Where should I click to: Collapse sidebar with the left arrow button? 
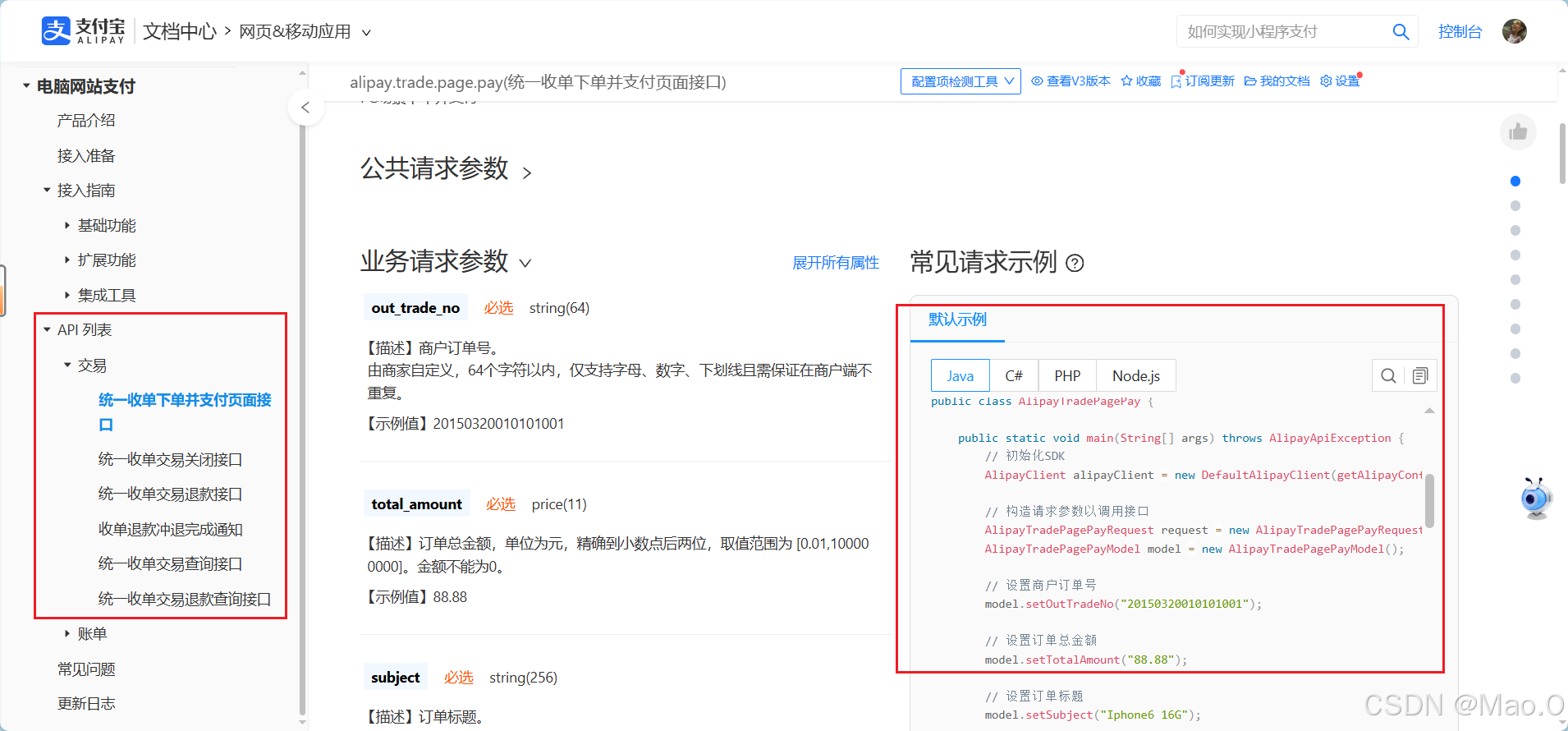point(305,108)
